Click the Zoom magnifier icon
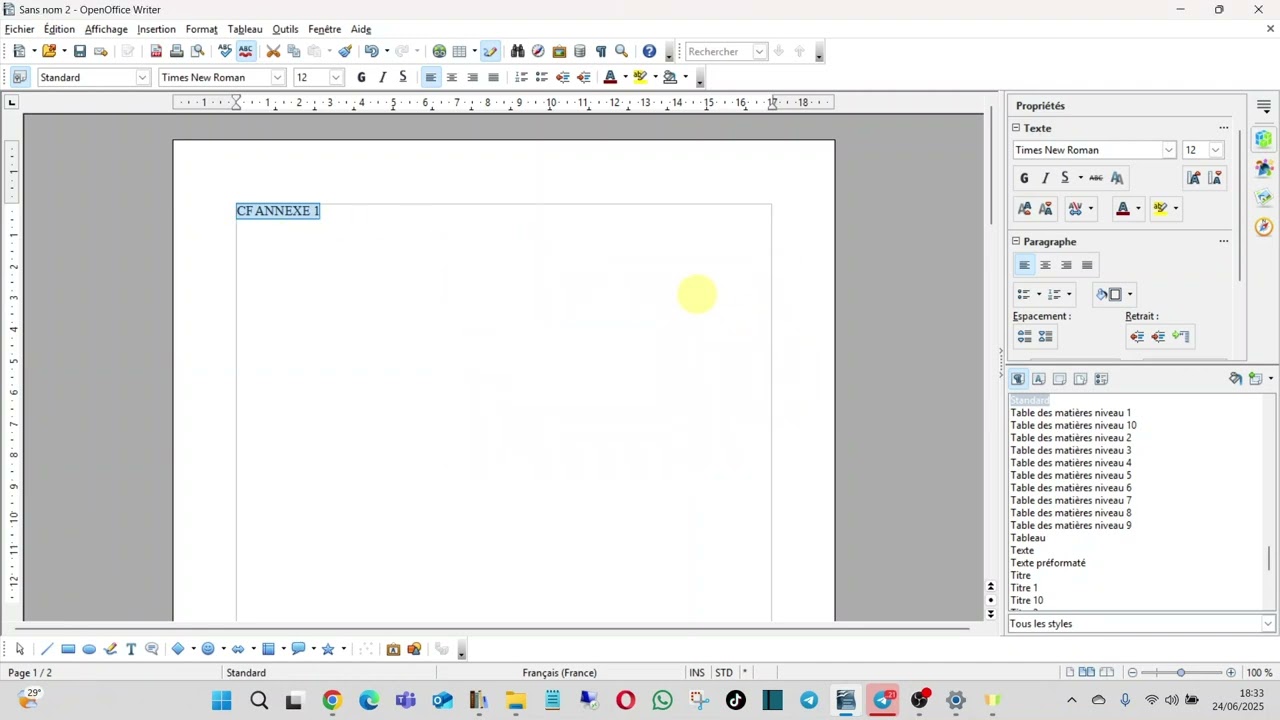The width and height of the screenshot is (1280, 720). pyautogui.click(x=622, y=51)
